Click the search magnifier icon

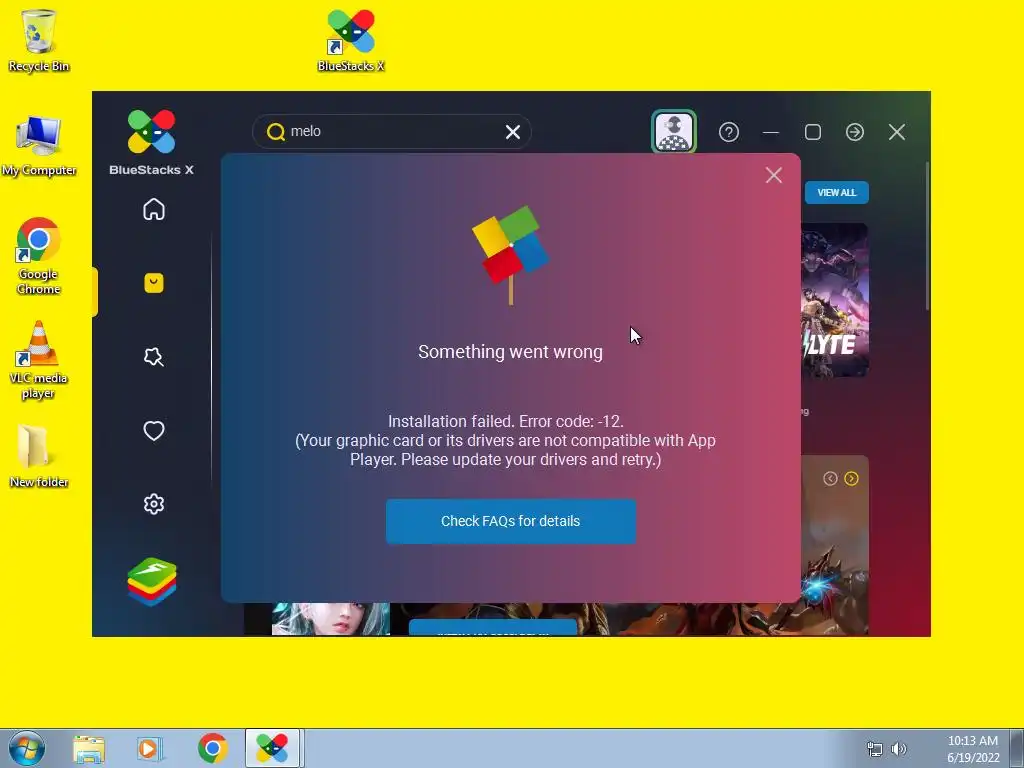point(276,132)
